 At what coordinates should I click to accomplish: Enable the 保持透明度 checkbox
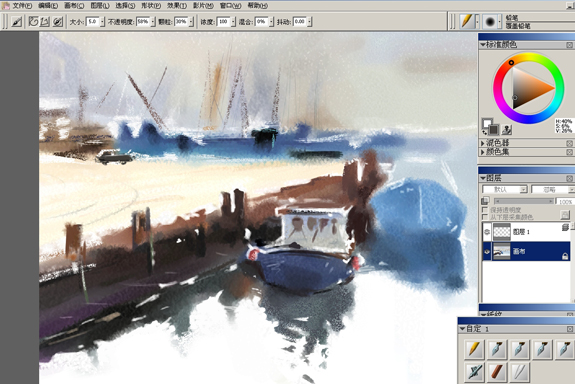coord(485,210)
